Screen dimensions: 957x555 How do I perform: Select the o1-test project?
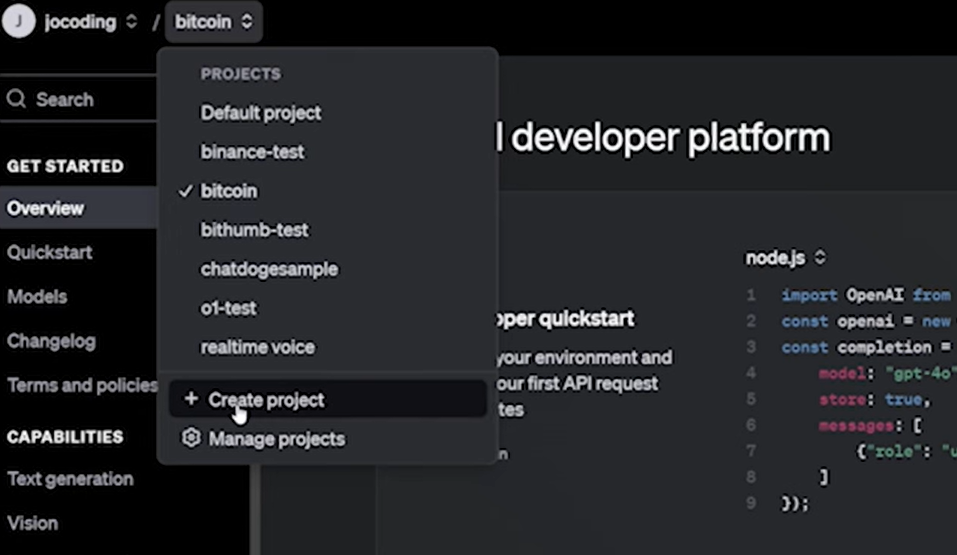[228, 308]
